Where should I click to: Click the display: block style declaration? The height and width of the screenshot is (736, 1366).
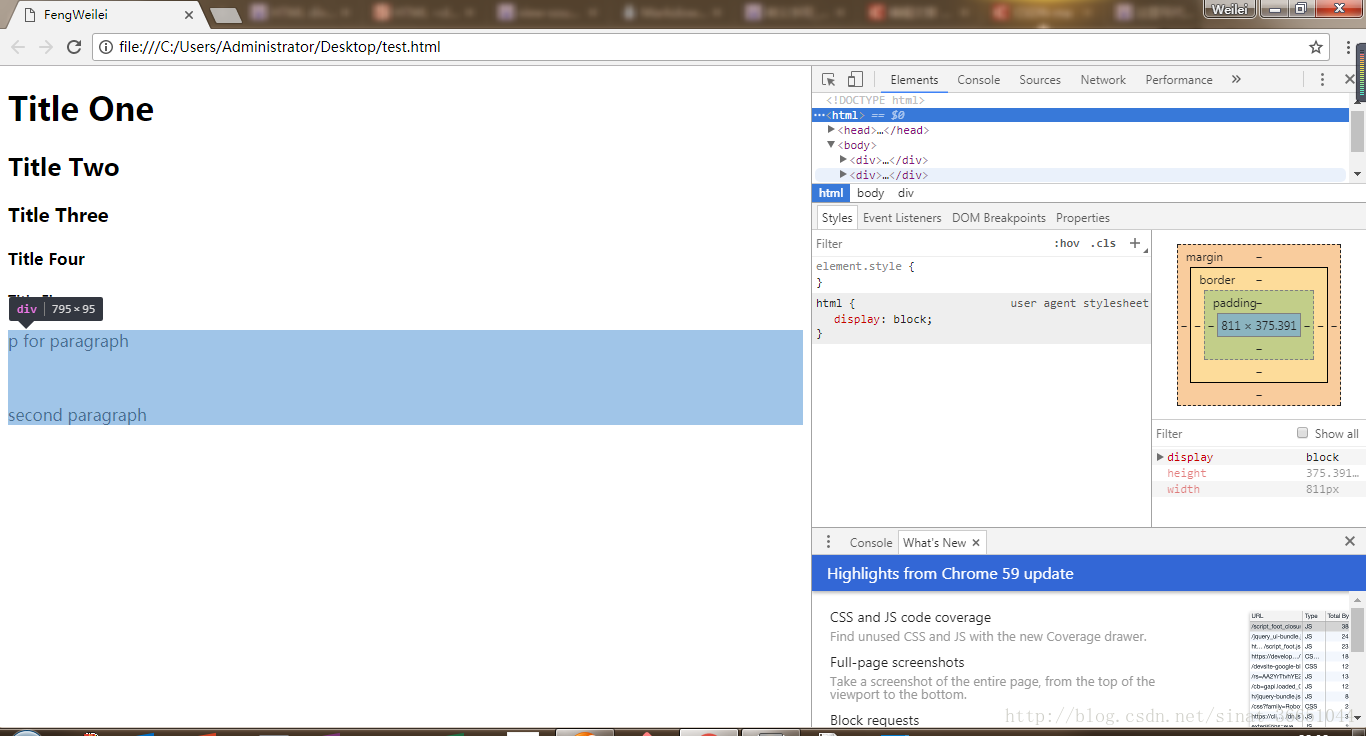click(x=883, y=319)
